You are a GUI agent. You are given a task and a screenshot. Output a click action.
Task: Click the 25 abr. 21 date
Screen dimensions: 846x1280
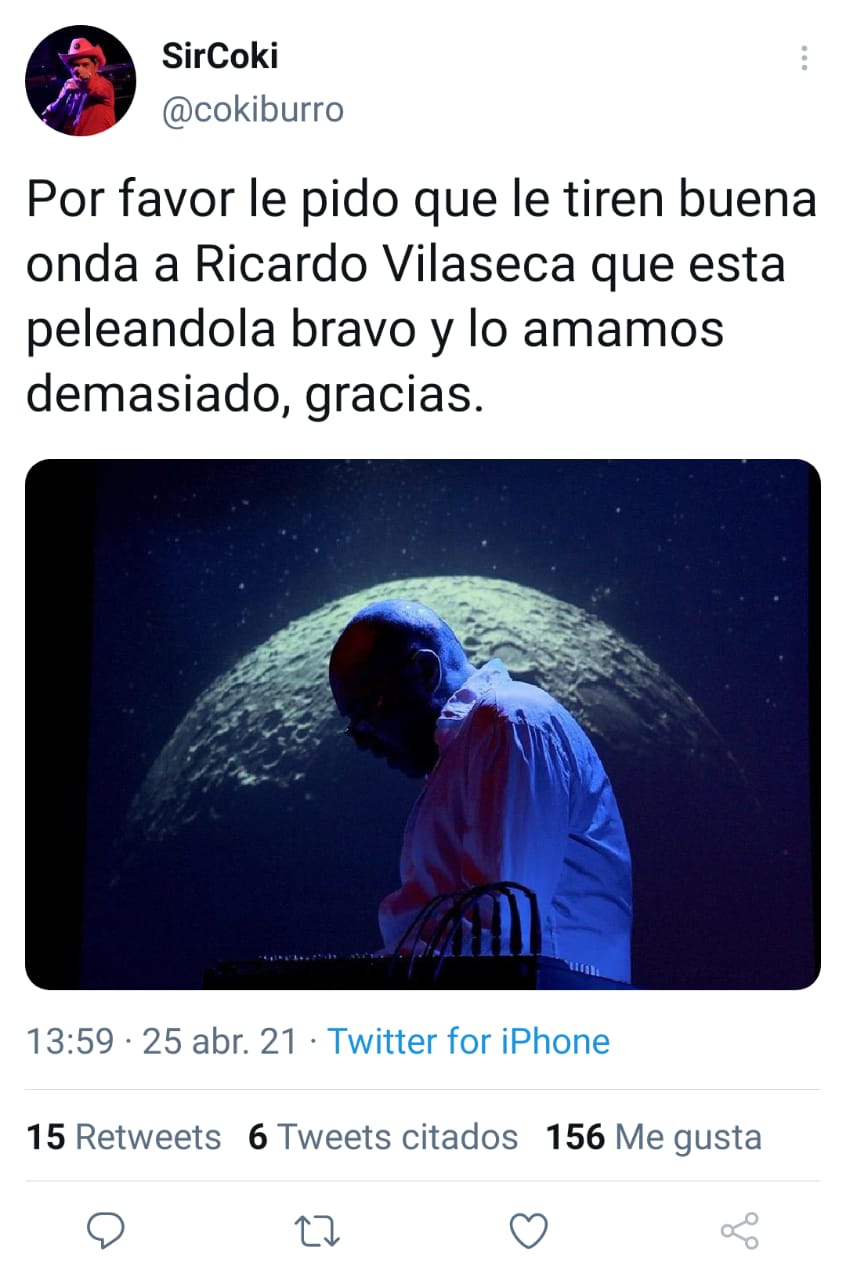point(220,1041)
